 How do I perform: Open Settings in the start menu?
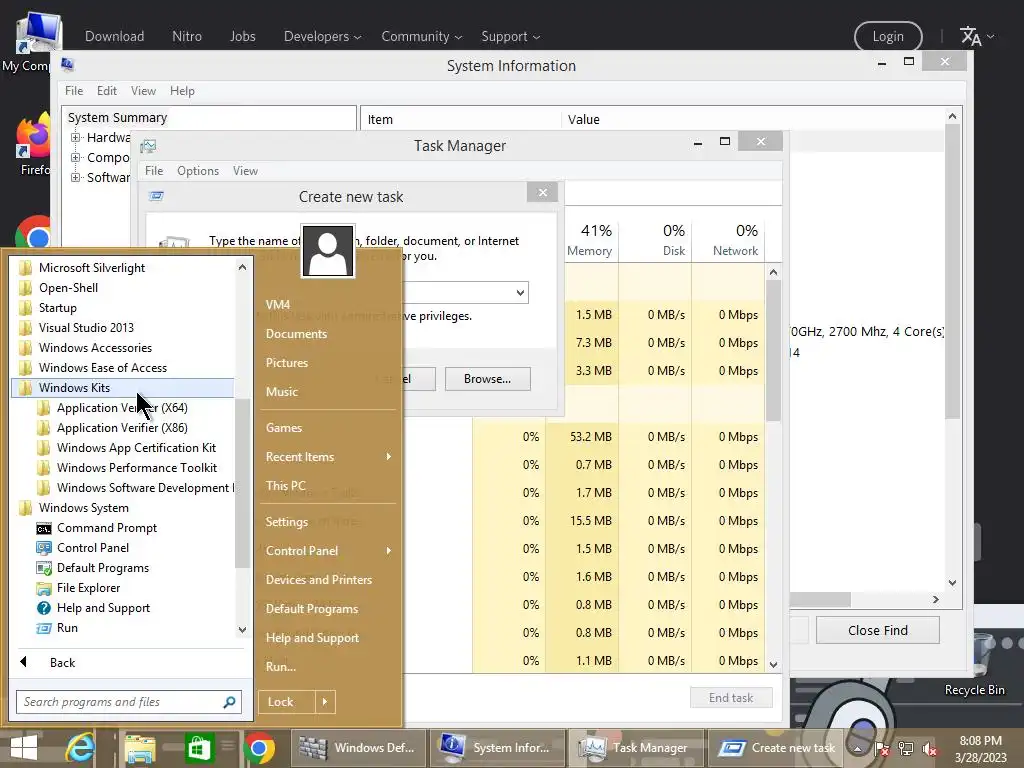coord(287,522)
